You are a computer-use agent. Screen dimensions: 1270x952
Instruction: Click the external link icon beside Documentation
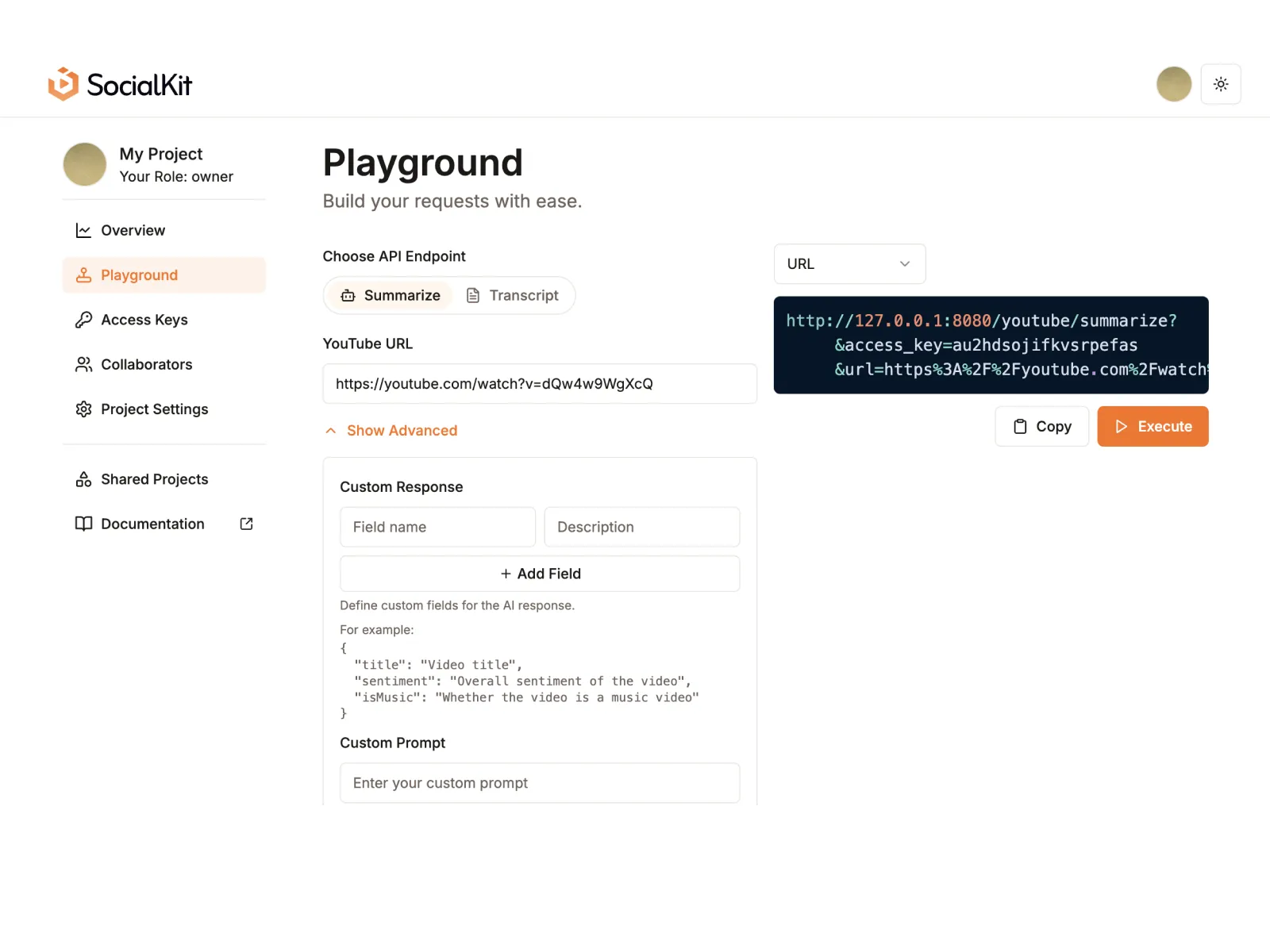pos(246,524)
